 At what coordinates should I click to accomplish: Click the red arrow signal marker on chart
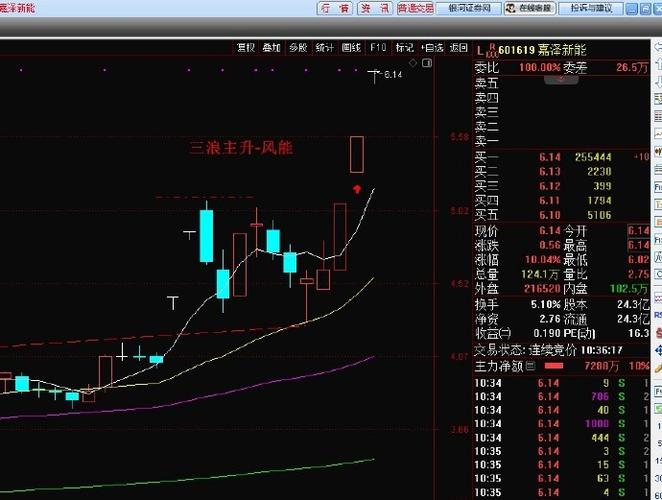pos(356,188)
